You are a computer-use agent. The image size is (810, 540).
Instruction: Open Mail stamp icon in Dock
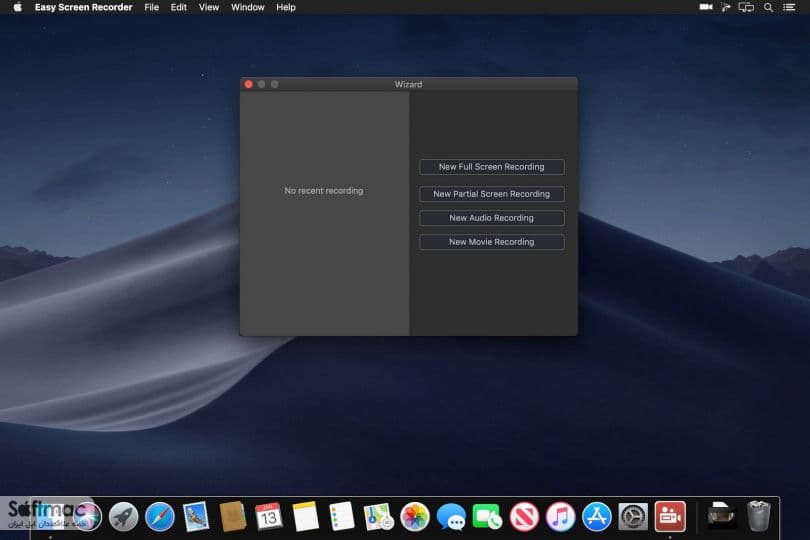196,516
